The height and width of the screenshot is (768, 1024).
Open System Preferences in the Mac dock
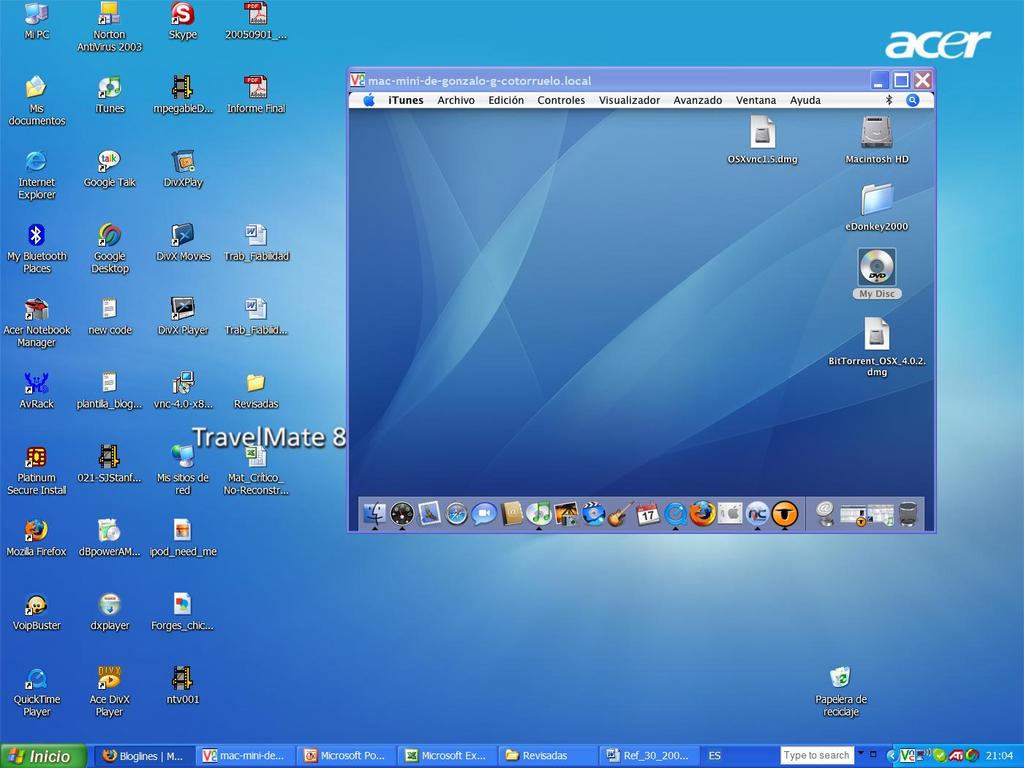tap(730, 513)
